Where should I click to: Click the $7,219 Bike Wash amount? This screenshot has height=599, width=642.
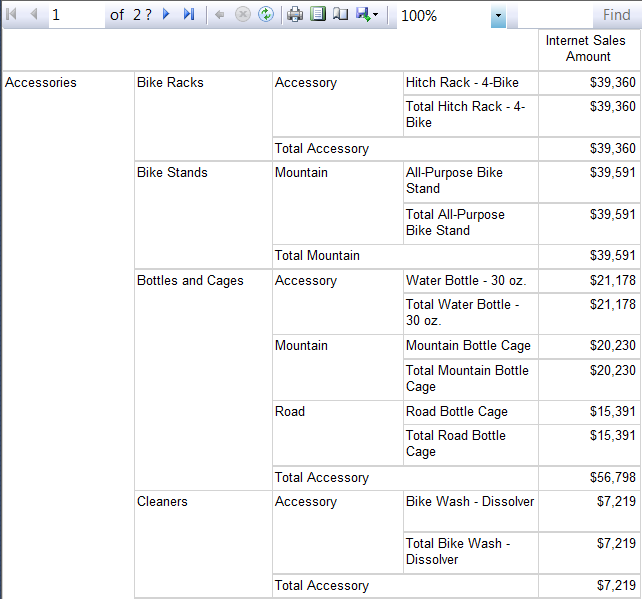[589, 511]
